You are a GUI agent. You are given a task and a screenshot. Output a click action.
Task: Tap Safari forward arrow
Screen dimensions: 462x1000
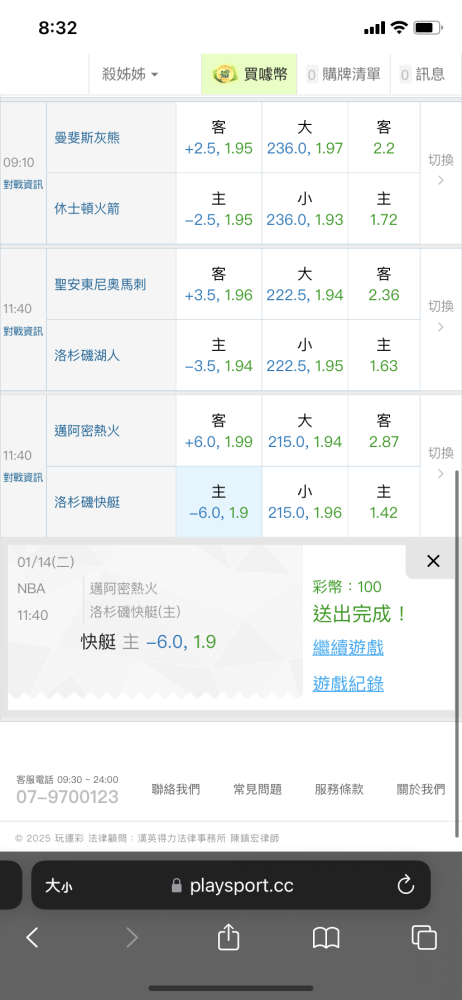tap(131, 938)
